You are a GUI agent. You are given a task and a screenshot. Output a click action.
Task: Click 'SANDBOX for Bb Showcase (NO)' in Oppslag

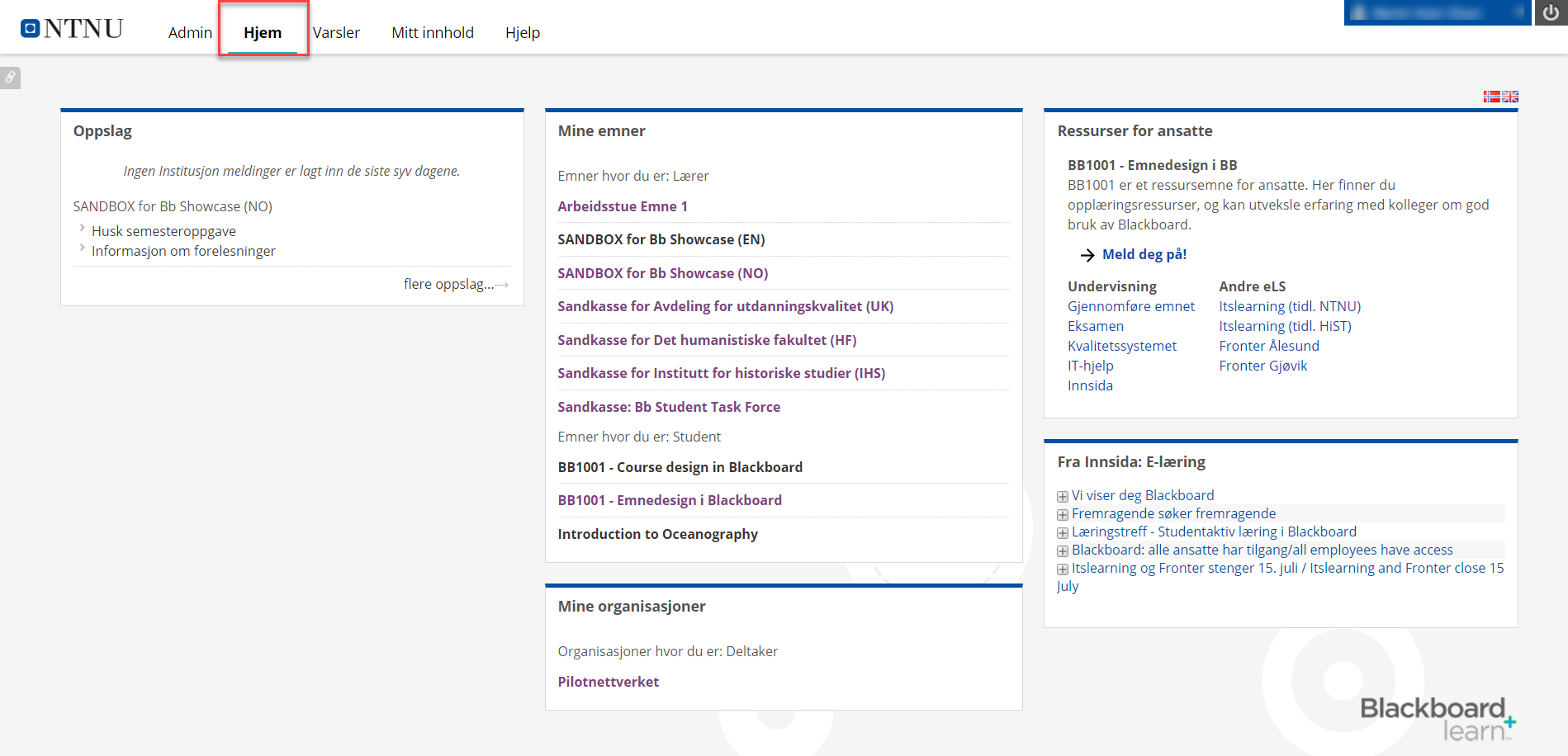(x=173, y=206)
